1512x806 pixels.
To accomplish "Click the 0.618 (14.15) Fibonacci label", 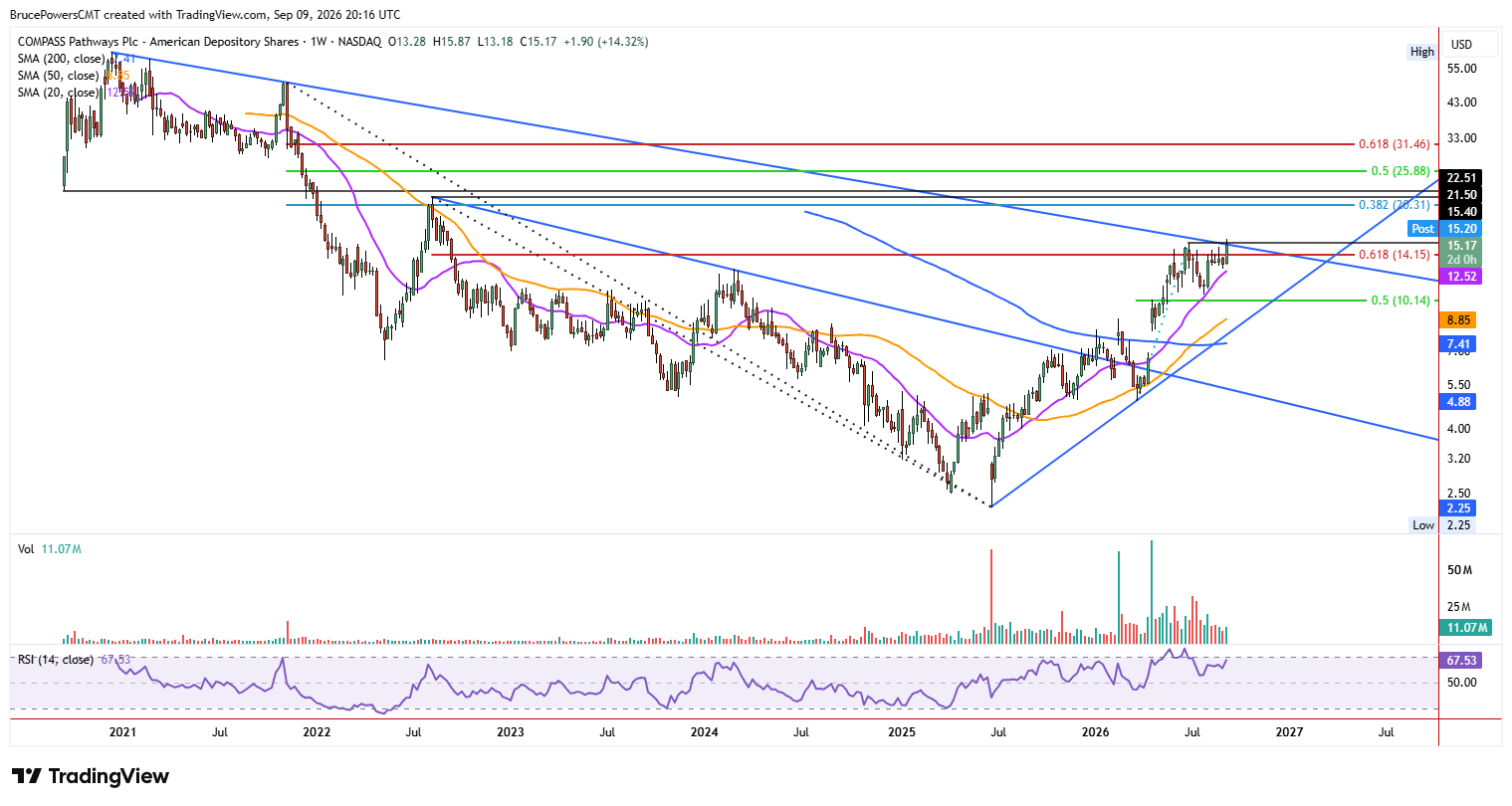I will [1394, 255].
